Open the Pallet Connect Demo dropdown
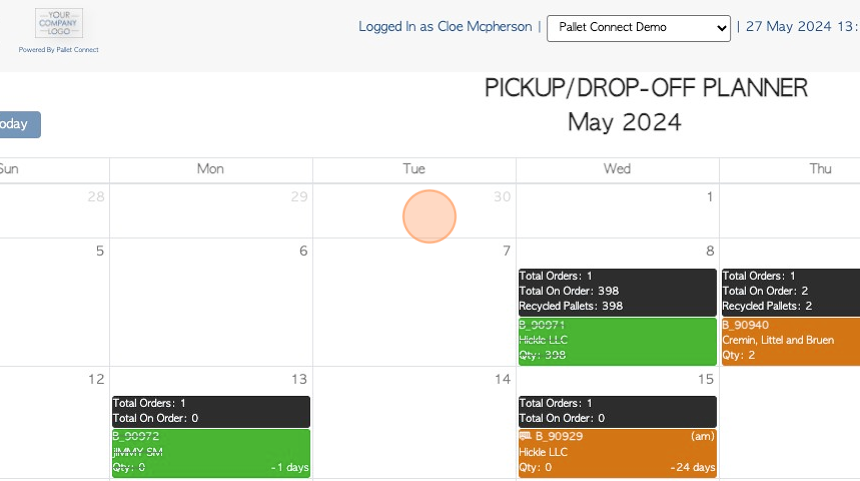 pyautogui.click(x=638, y=27)
